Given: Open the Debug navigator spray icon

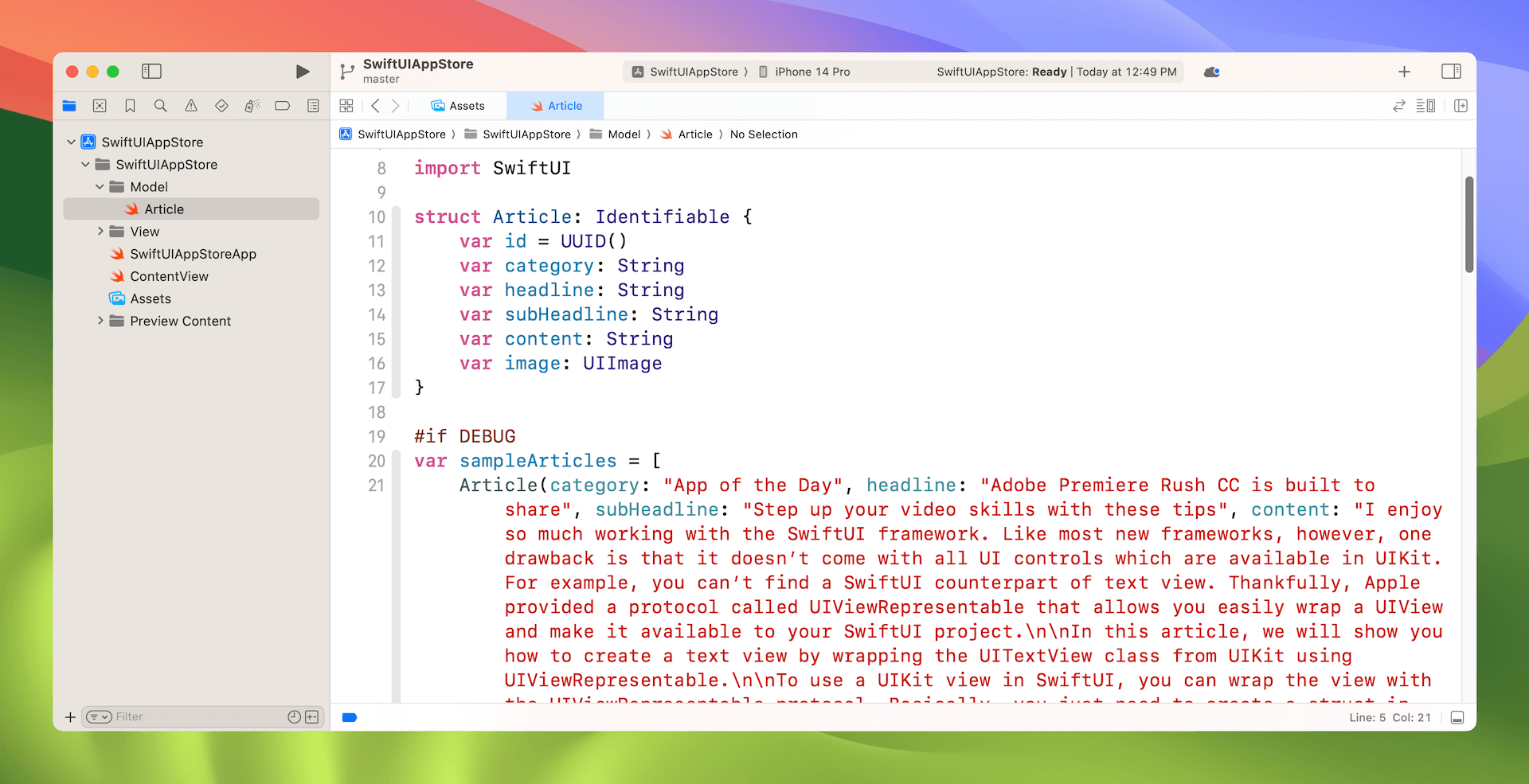Looking at the screenshot, I should click(252, 106).
